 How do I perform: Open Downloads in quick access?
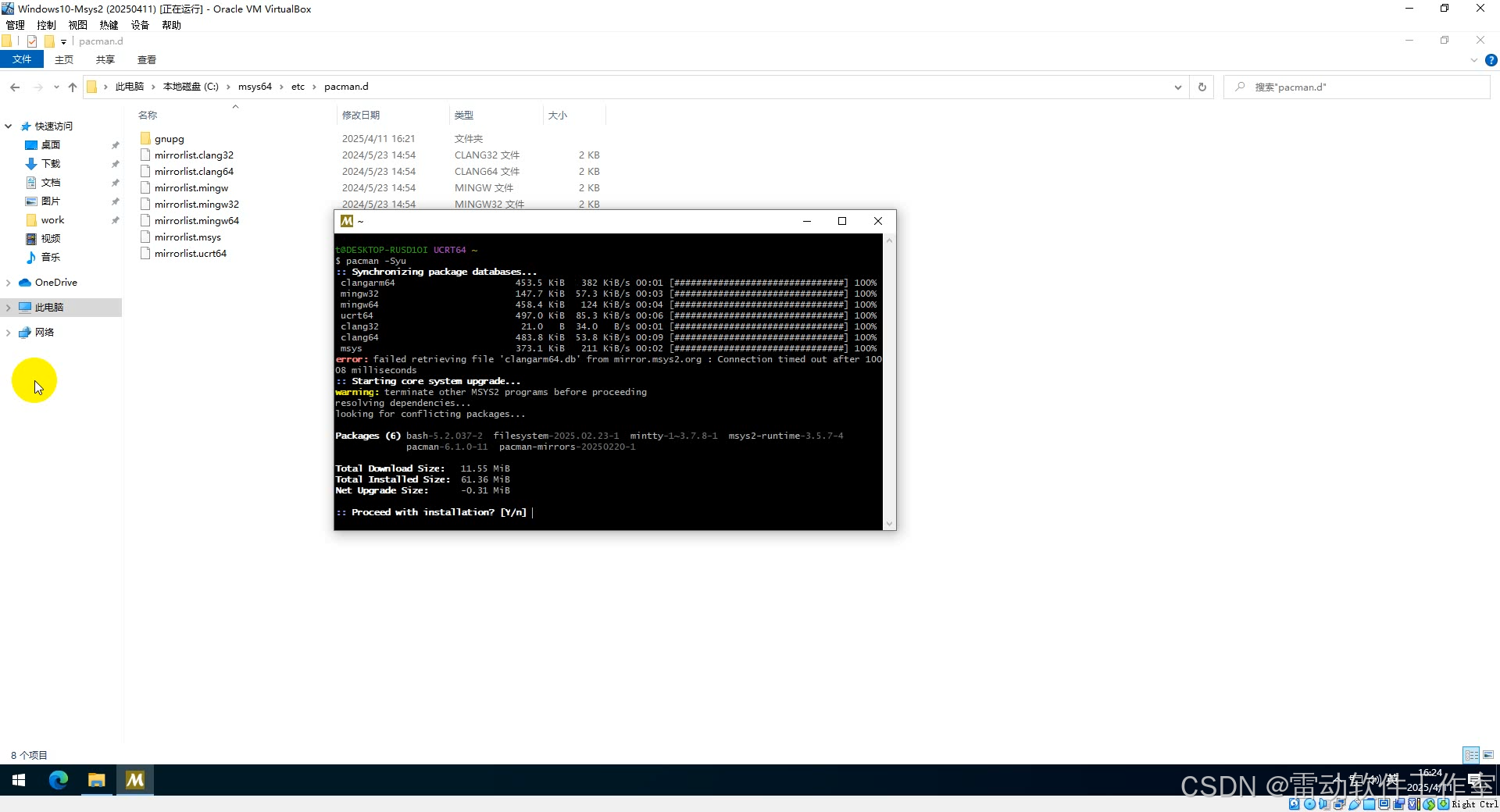pos(51,163)
